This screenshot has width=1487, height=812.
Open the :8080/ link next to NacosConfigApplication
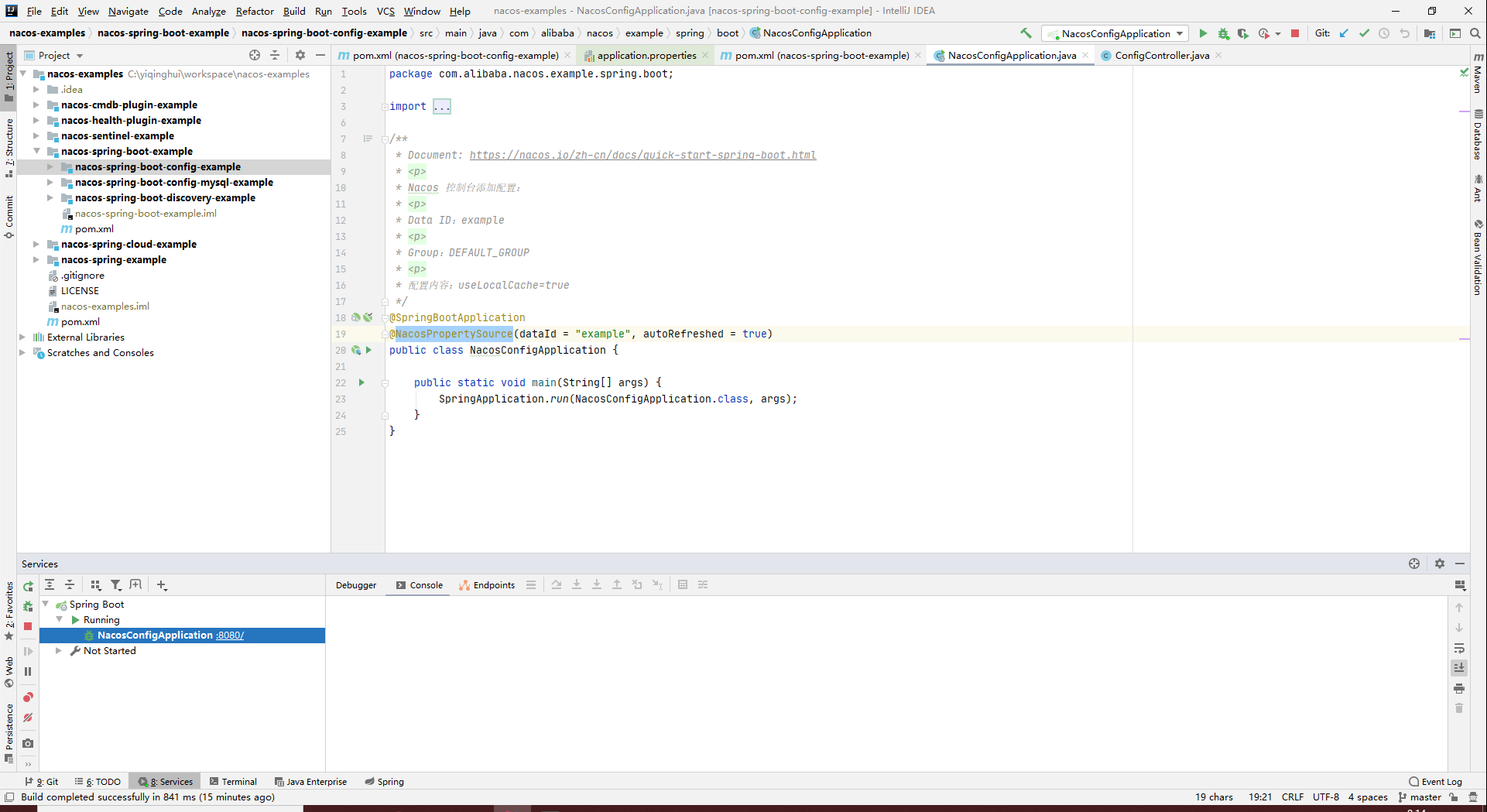coord(230,635)
